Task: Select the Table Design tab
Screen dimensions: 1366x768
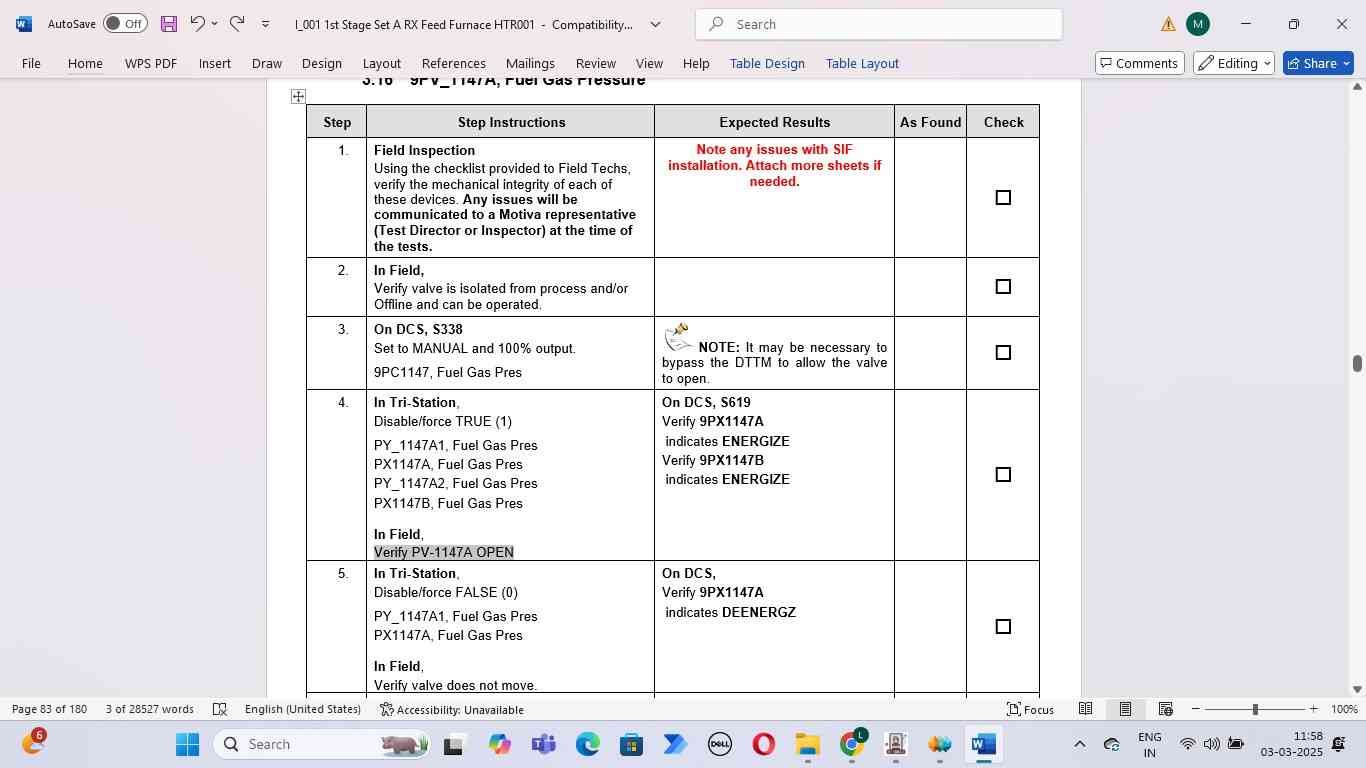Action: tap(767, 63)
